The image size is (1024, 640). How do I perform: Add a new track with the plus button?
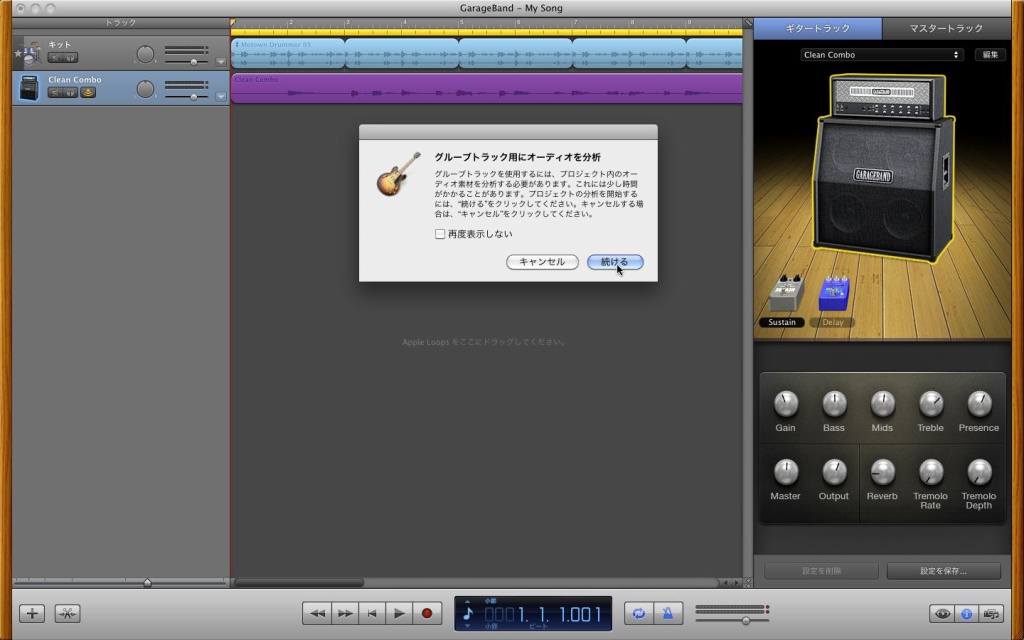32,614
